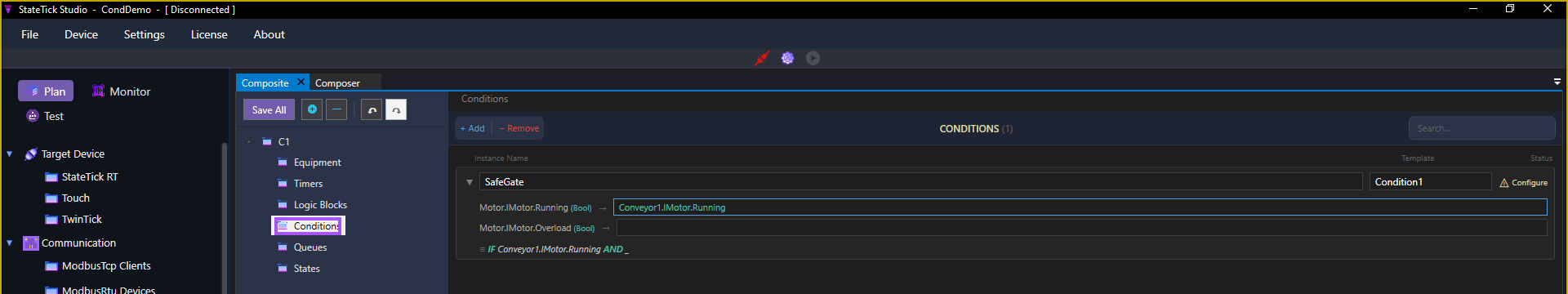Image resolution: width=1568 pixels, height=294 pixels.
Task: Click the red disconnected plug icon
Action: [762, 58]
